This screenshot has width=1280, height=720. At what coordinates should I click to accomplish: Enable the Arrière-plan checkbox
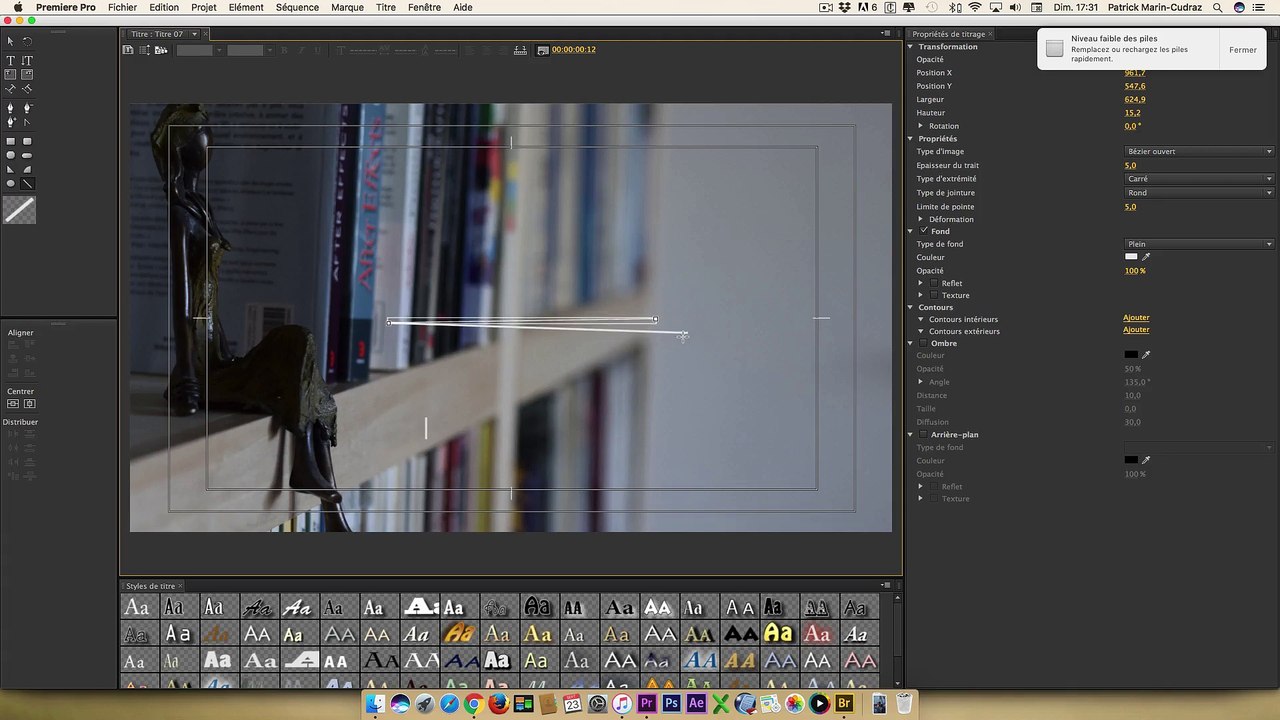pyautogui.click(x=923, y=435)
